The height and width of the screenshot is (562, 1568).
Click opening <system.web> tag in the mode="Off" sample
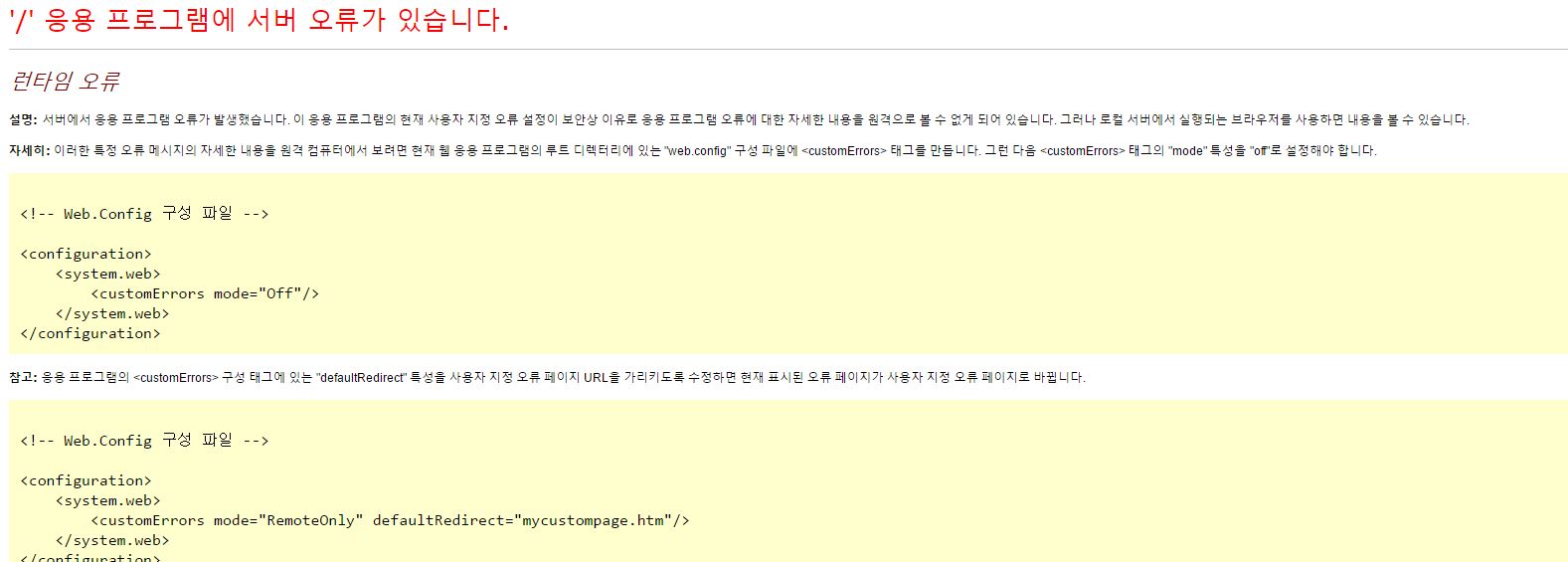tap(107, 274)
